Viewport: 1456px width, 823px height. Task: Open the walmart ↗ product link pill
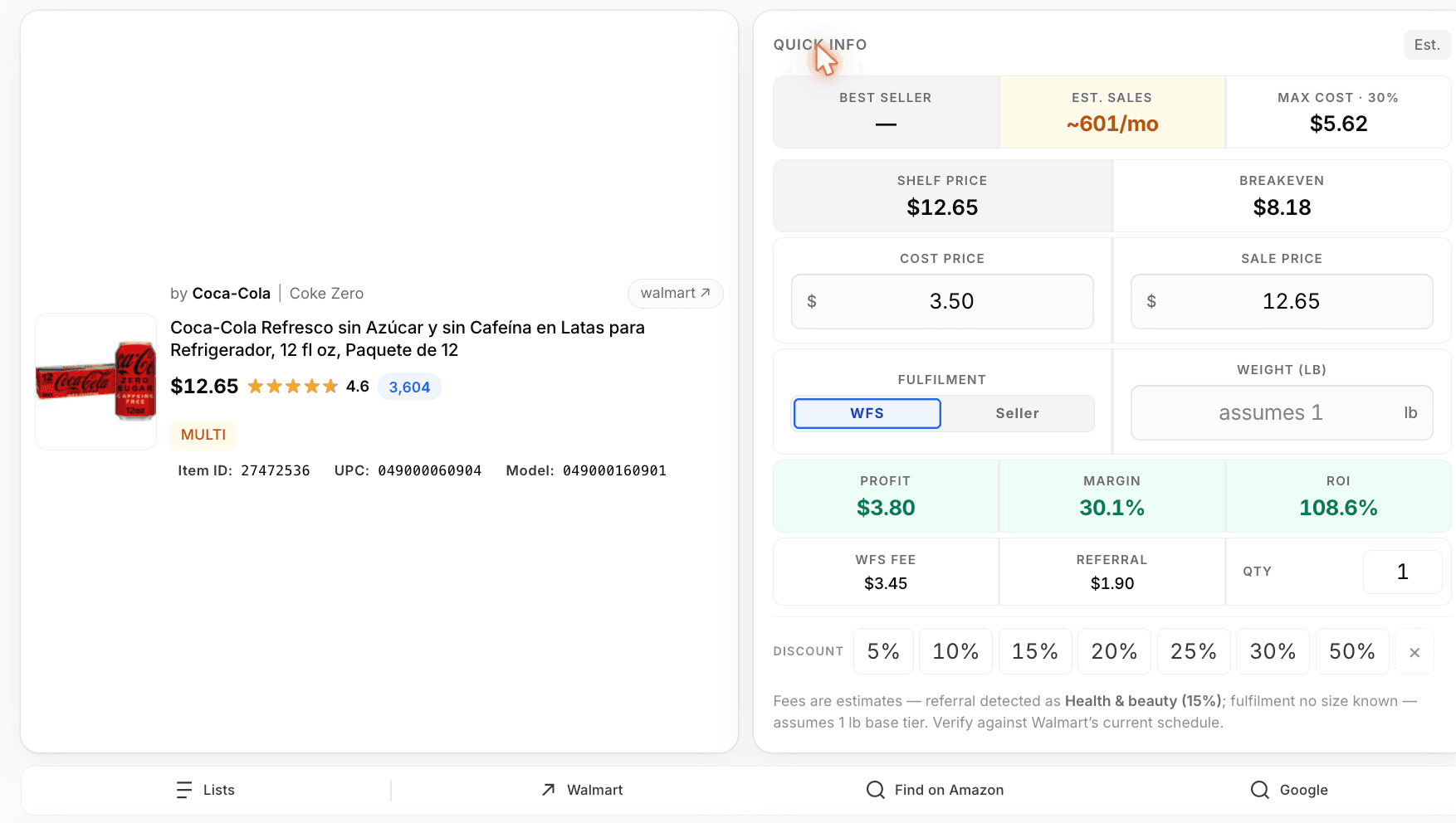(676, 293)
